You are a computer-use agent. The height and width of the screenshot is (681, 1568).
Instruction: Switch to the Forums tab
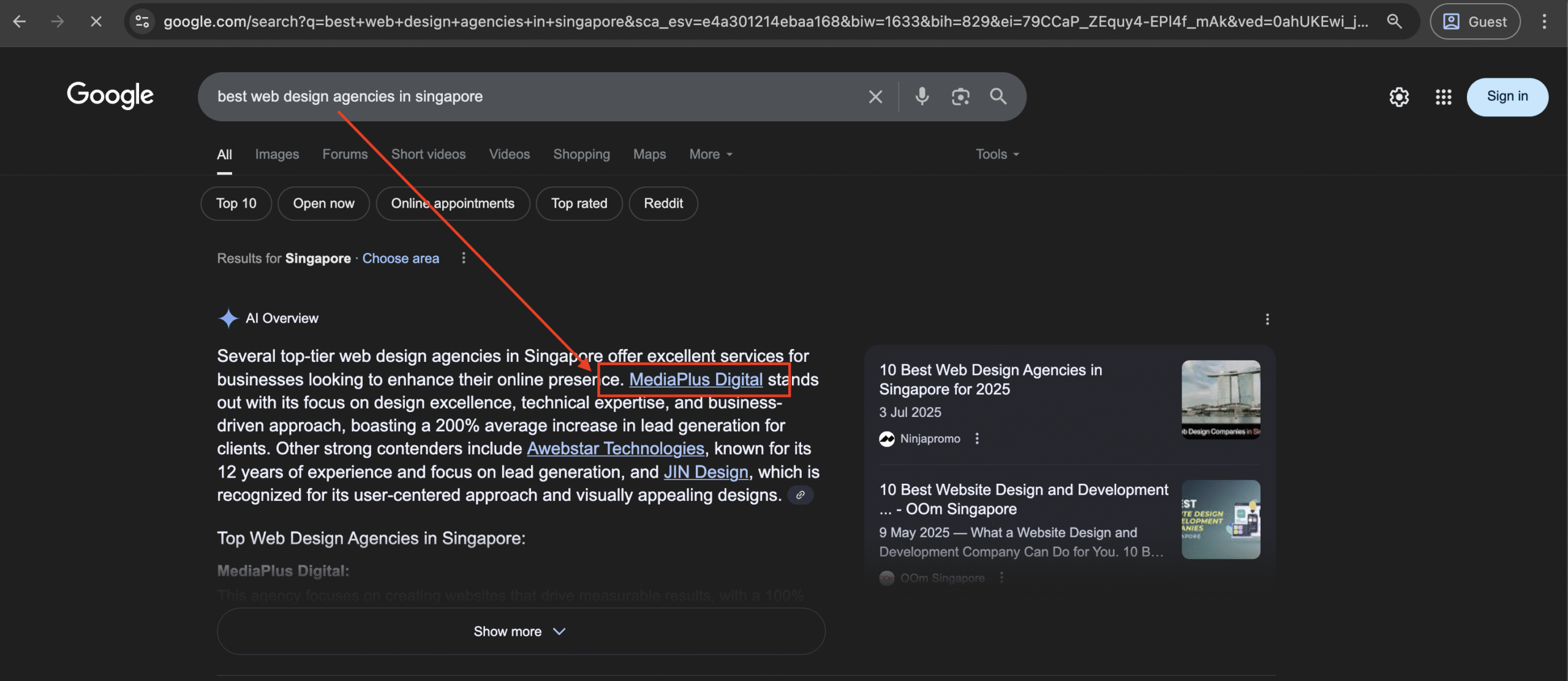point(345,154)
